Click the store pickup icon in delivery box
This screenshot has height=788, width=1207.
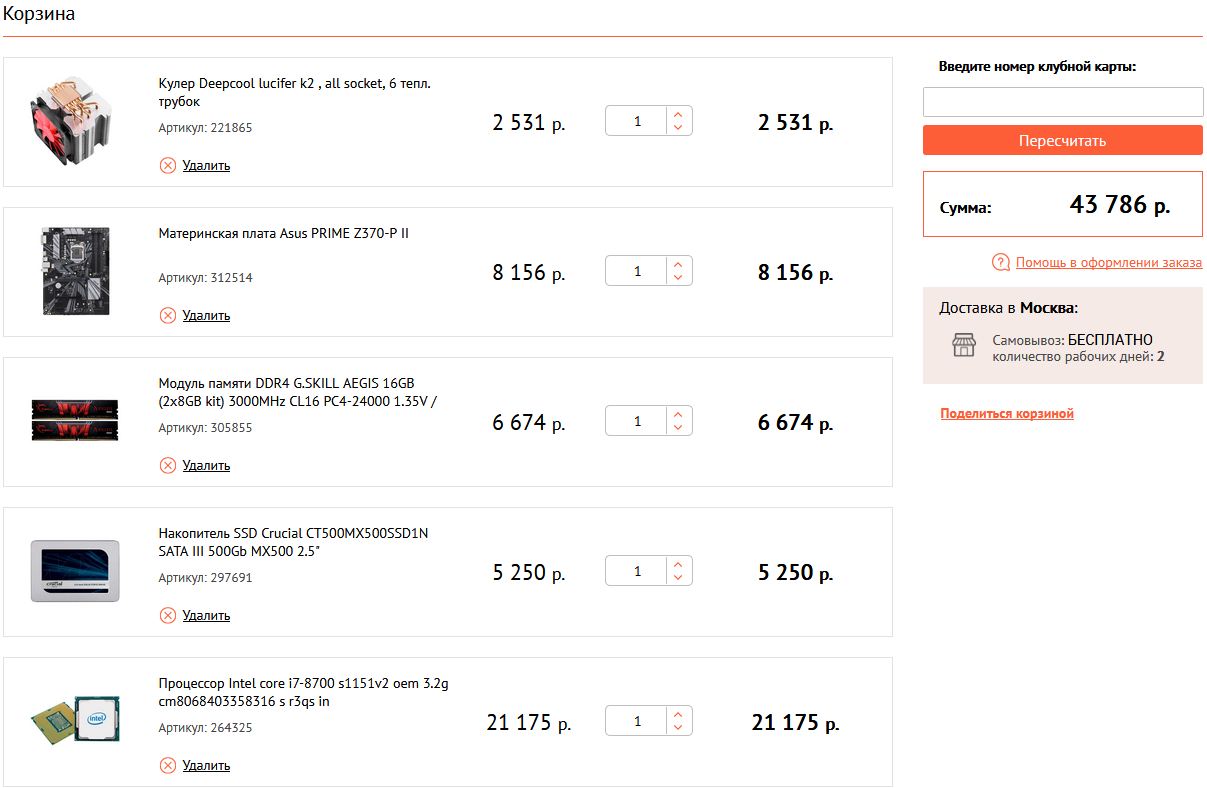coord(963,346)
